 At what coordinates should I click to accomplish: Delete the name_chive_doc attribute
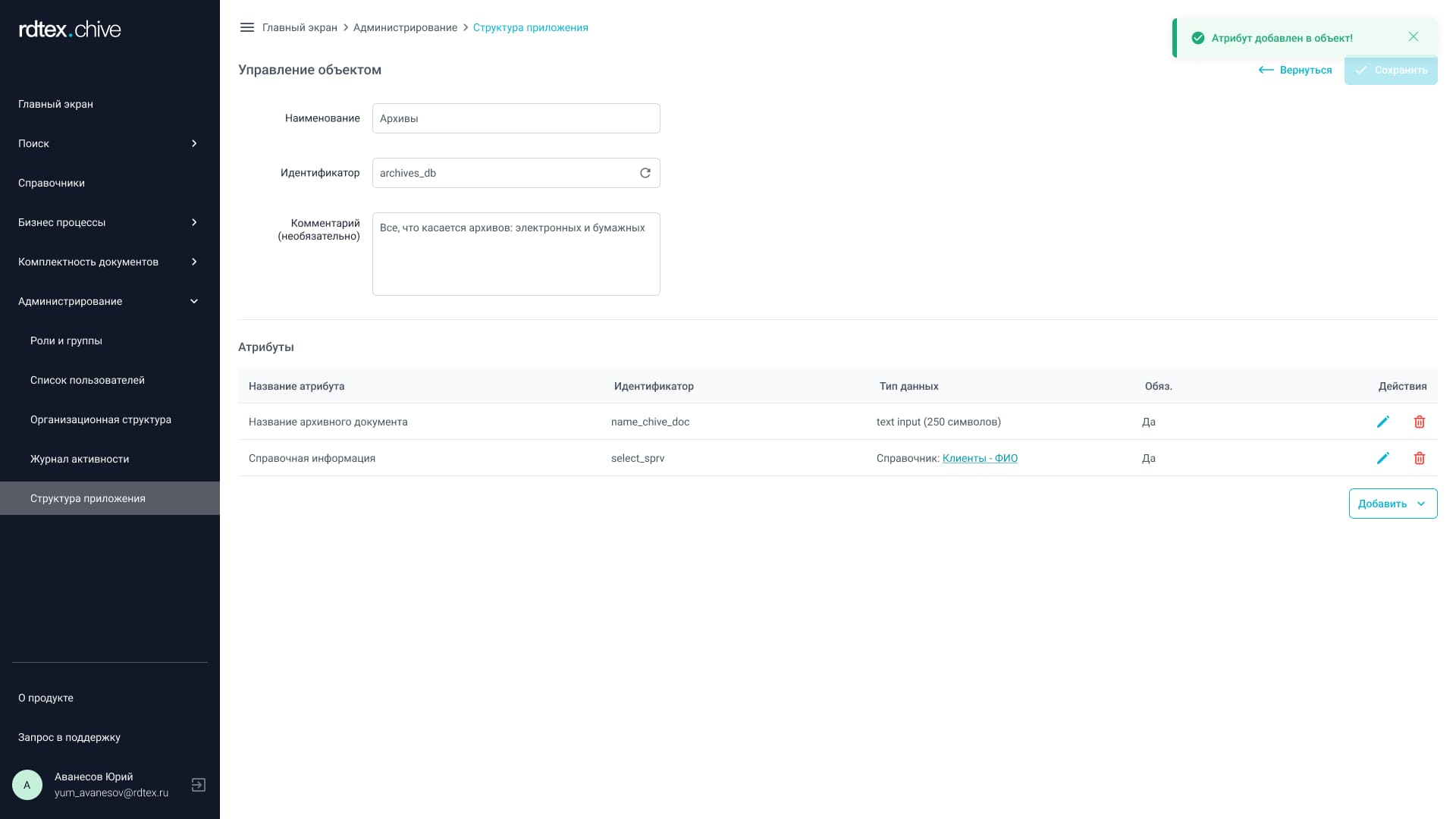coord(1419,422)
